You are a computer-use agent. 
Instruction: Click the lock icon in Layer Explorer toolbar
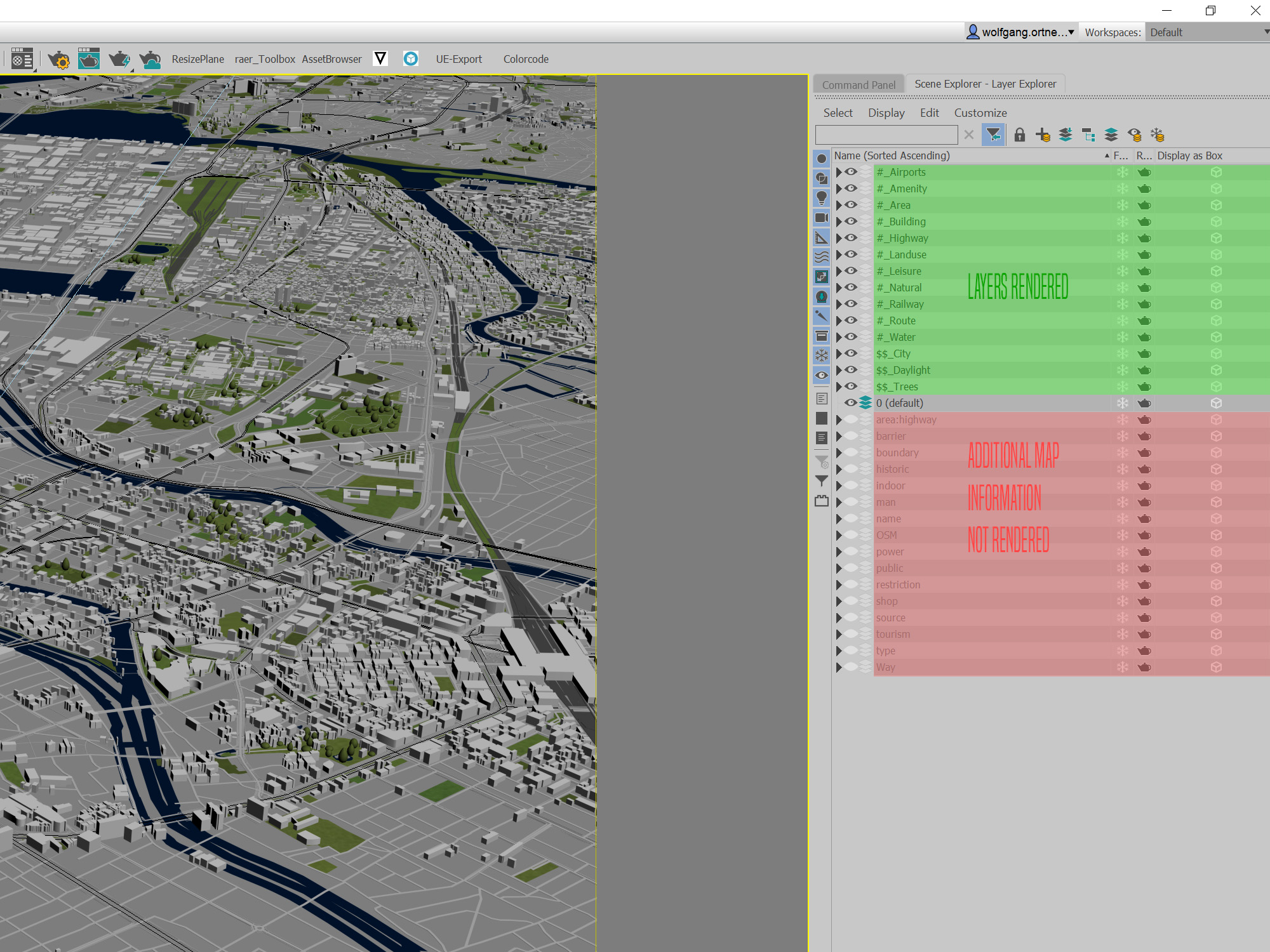tap(1020, 135)
